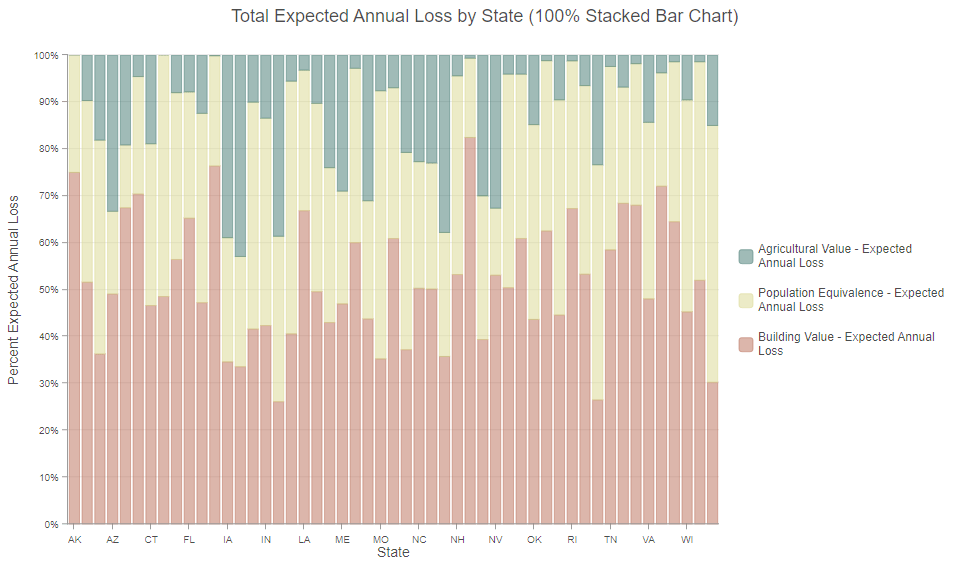
Task: Click the Population Equivalence legend color swatch
Action: [745, 300]
